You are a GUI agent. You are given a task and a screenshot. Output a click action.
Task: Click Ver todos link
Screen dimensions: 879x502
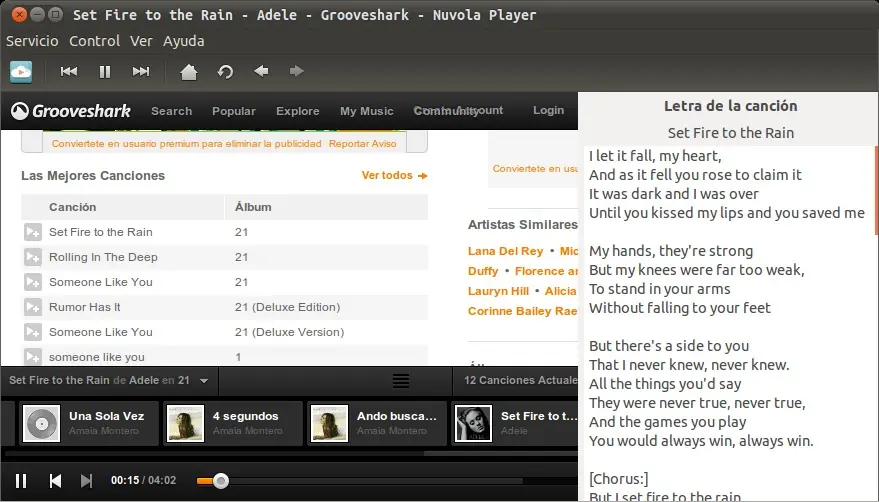[x=395, y=176]
